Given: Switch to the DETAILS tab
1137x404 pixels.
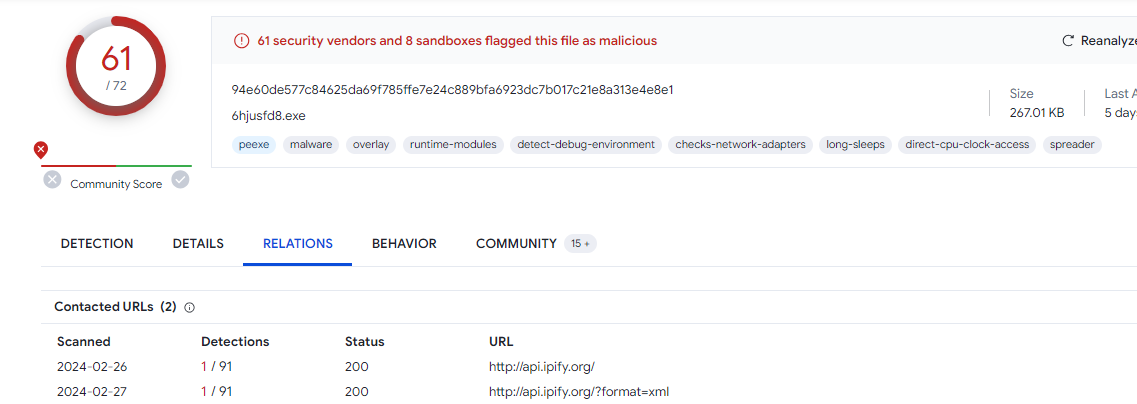Looking at the screenshot, I should (198, 244).
